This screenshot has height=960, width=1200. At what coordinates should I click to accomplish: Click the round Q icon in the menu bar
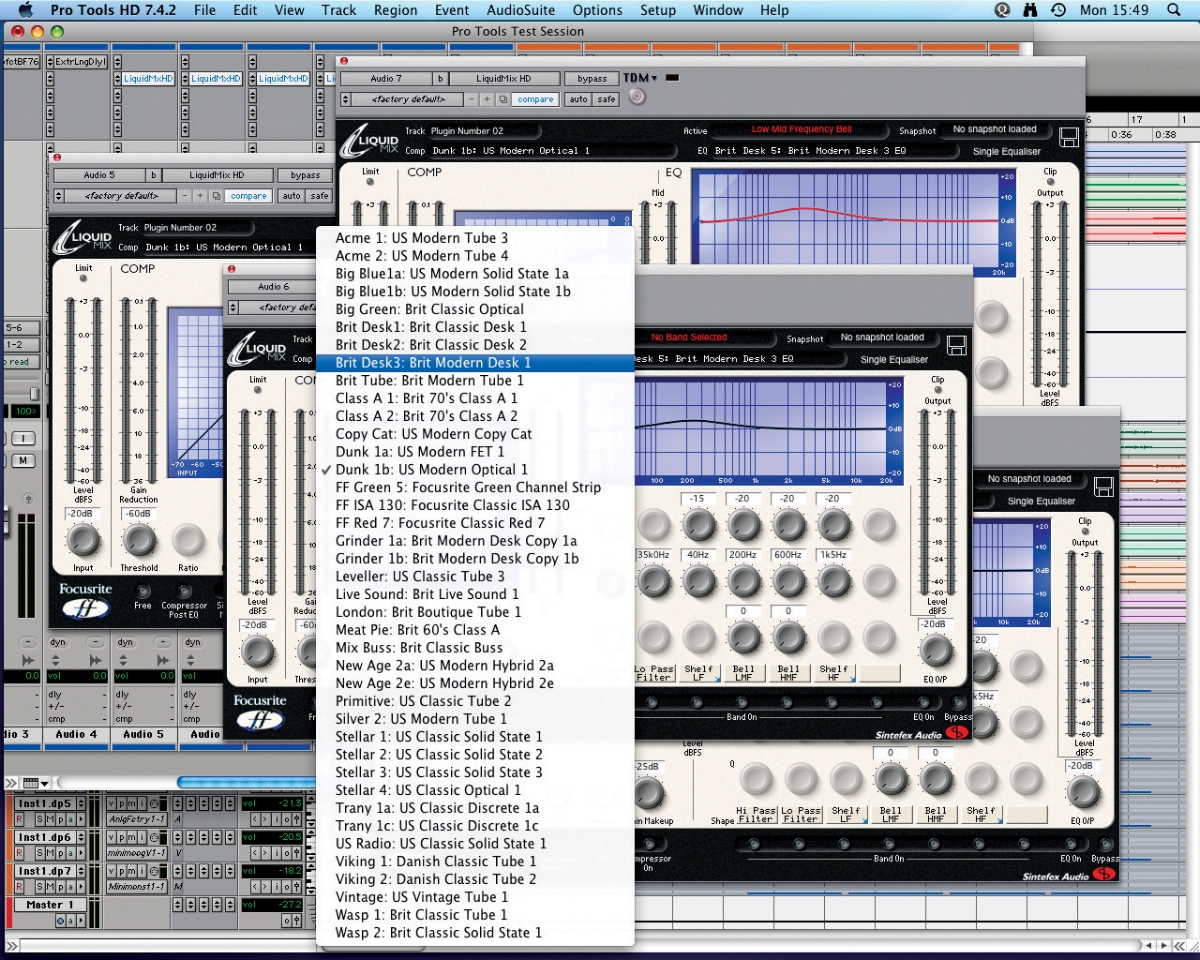tap(1003, 10)
